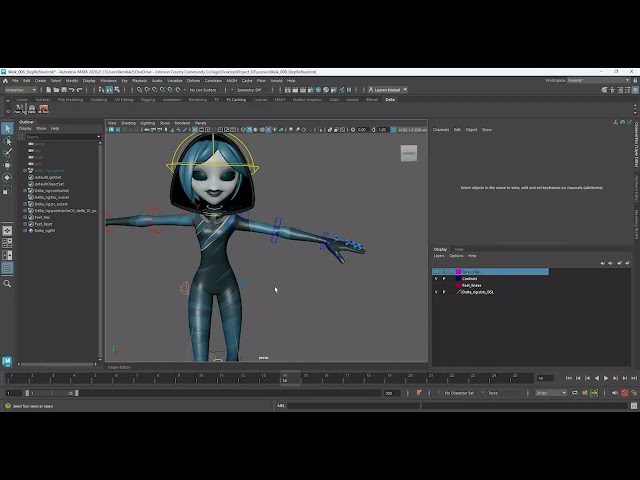The width and height of the screenshot is (640, 480).
Task: Open the script editor icon bottom right
Action: [x=633, y=406]
